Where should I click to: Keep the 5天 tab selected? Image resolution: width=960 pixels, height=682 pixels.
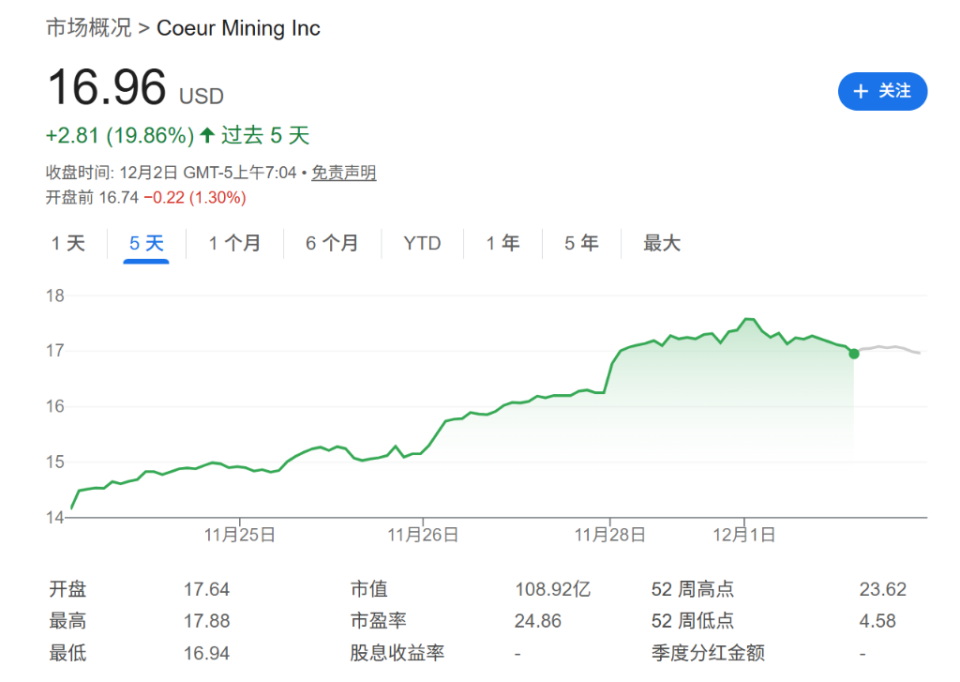pos(145,243)
